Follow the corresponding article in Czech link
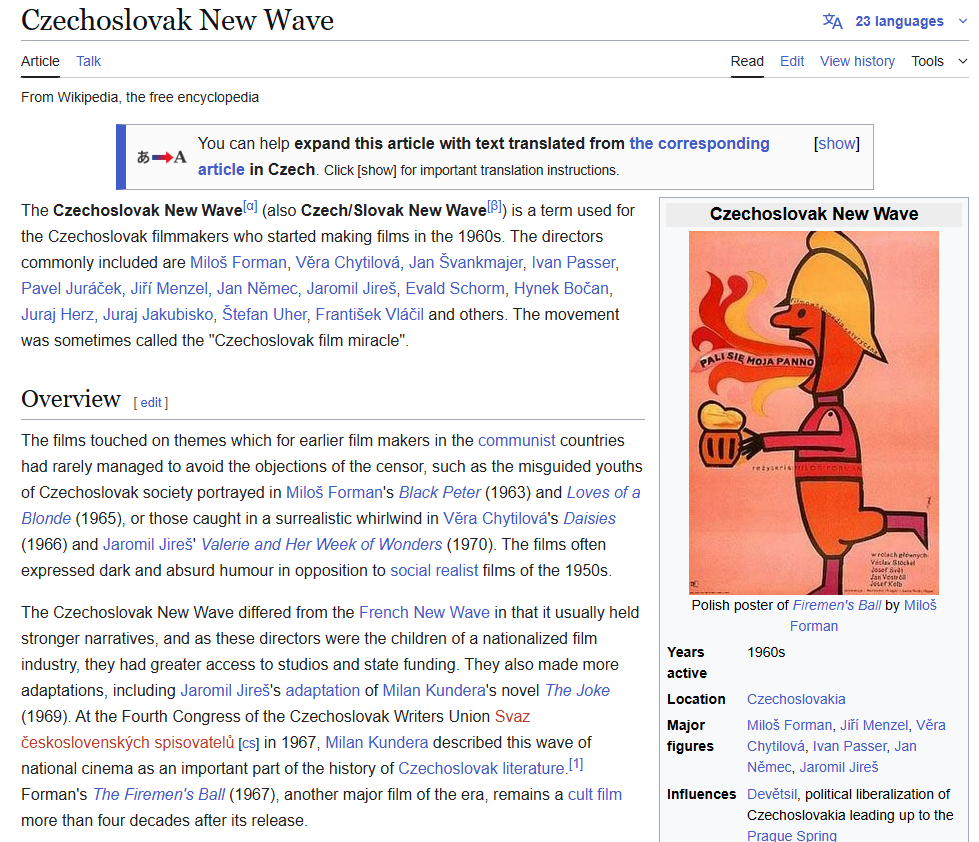Screen dimensions: 979x842 pos(699,144)
